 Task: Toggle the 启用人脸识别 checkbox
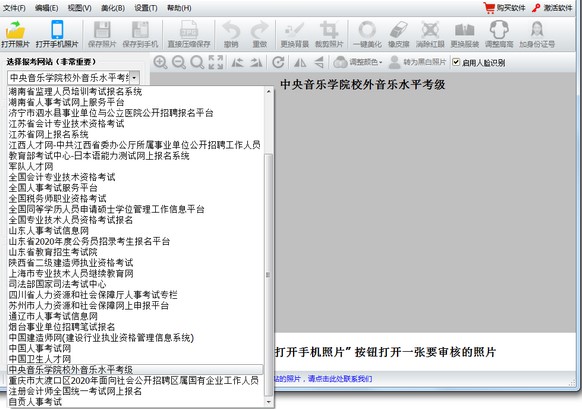click(456, 62)
